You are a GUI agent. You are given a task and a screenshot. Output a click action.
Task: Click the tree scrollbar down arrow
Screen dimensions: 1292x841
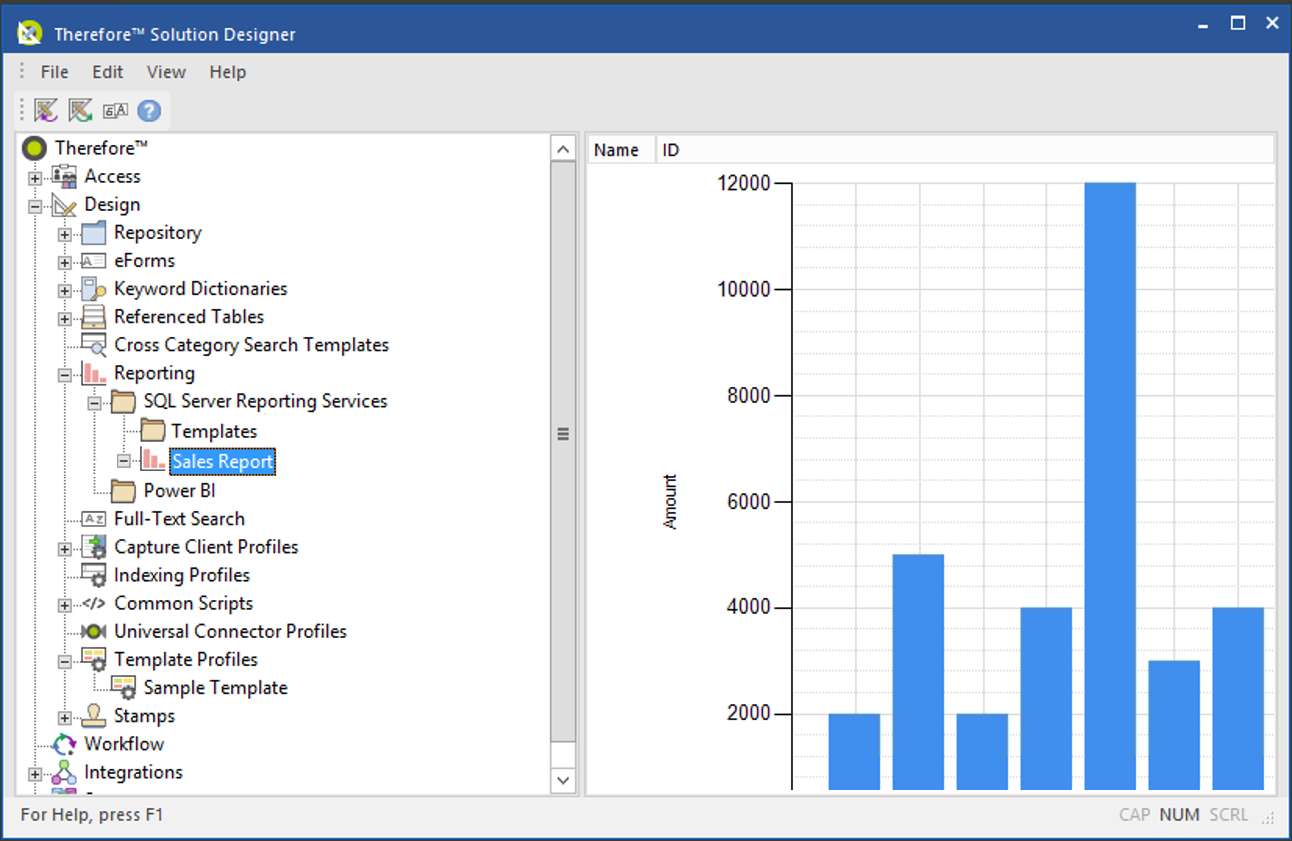click(563, 779)
